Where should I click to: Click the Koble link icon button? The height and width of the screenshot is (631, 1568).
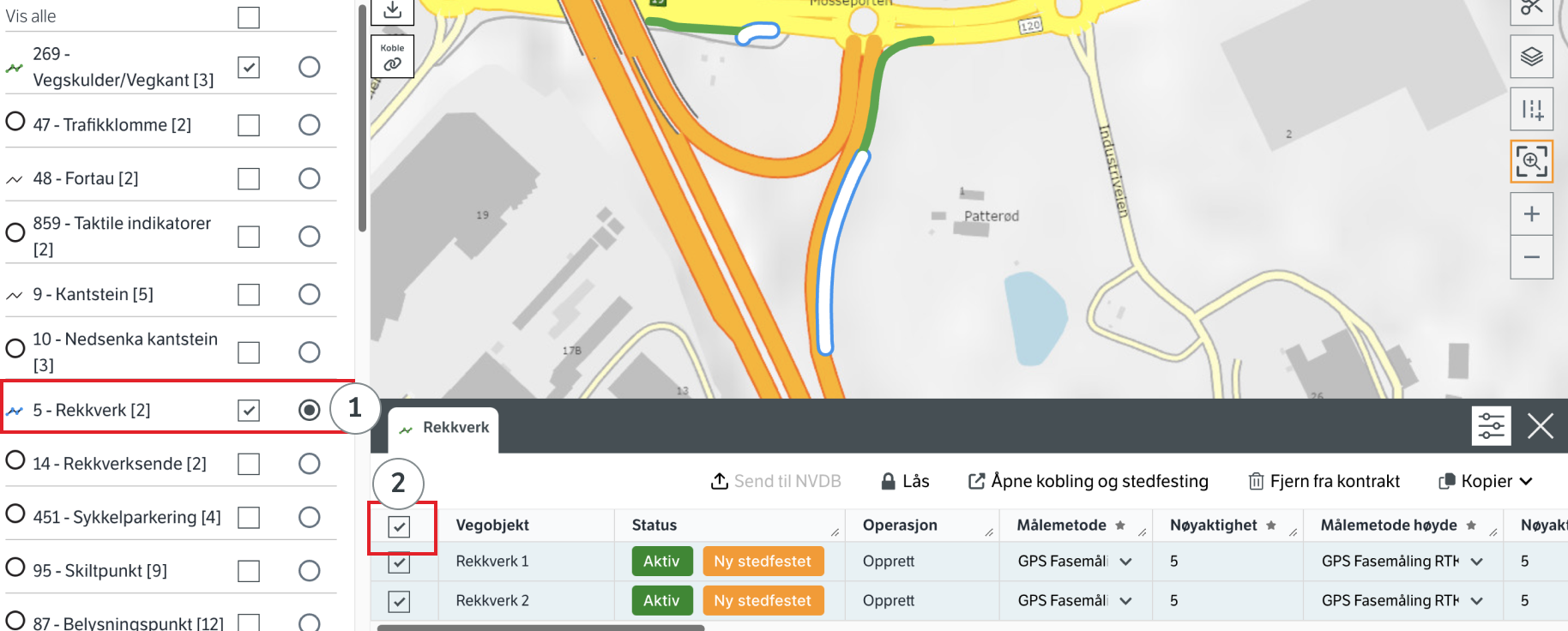[x=392, y=57]
